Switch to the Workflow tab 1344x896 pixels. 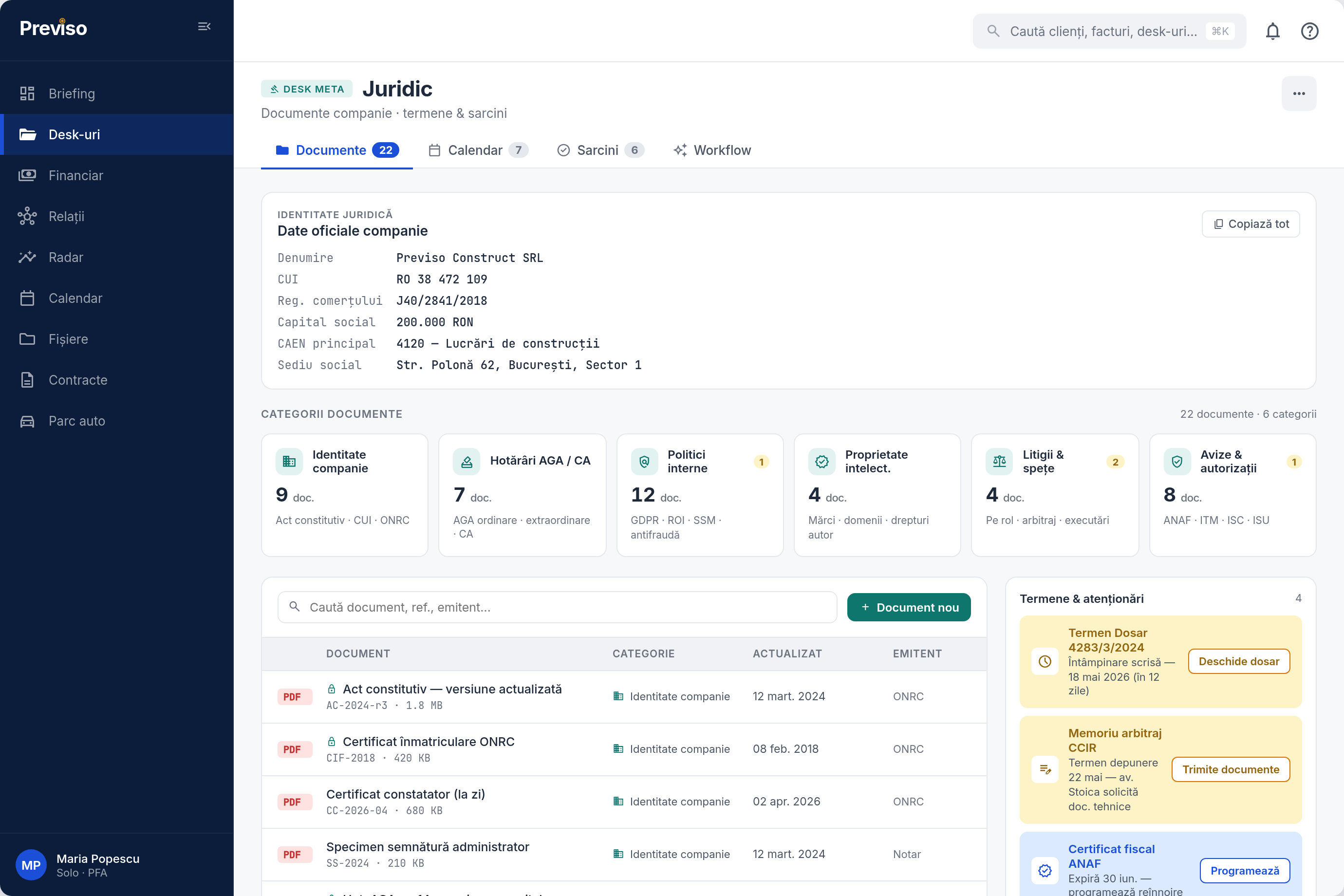[712, 150]
